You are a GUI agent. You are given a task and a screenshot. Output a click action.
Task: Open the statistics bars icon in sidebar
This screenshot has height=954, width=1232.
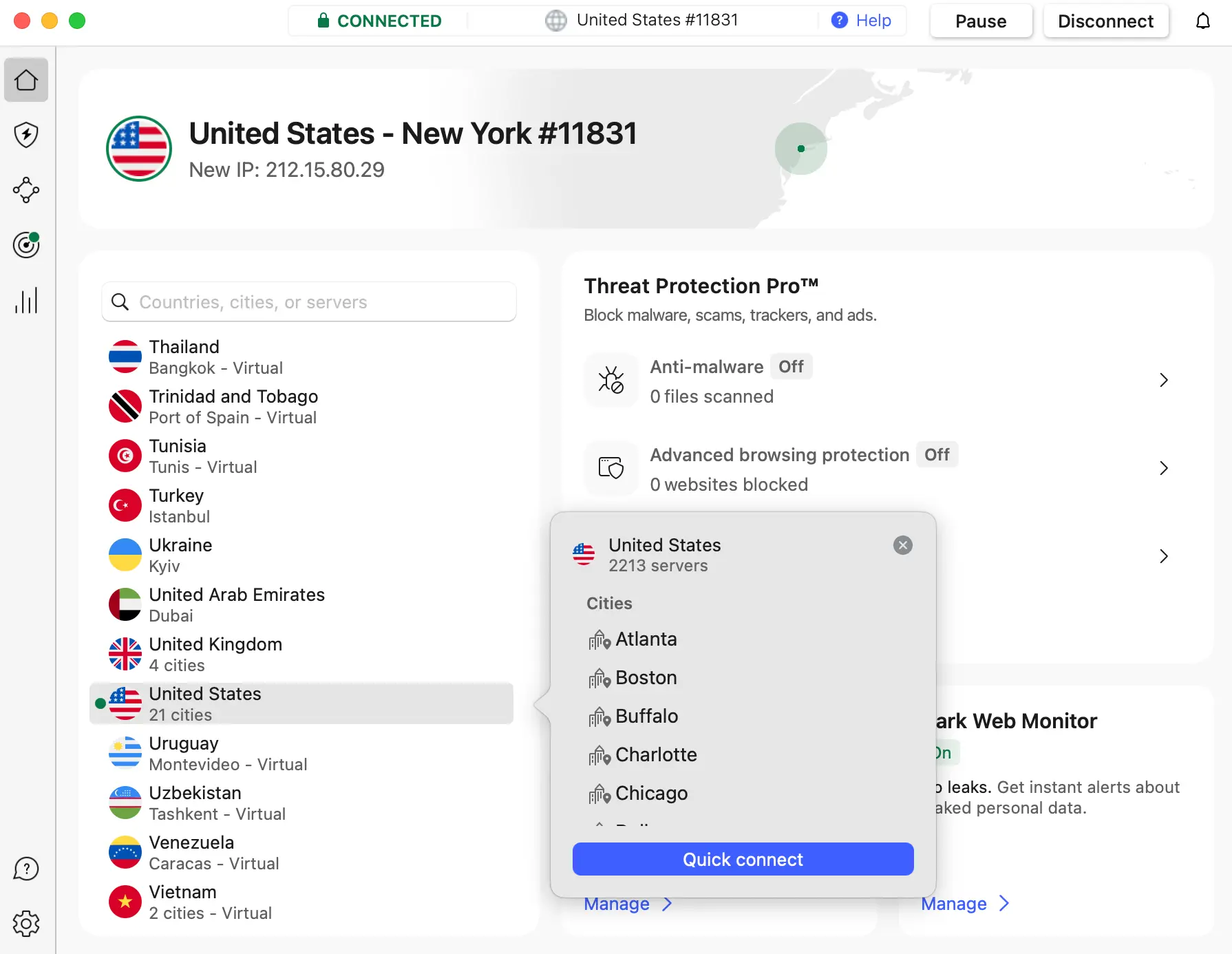[x=26, y=301]
